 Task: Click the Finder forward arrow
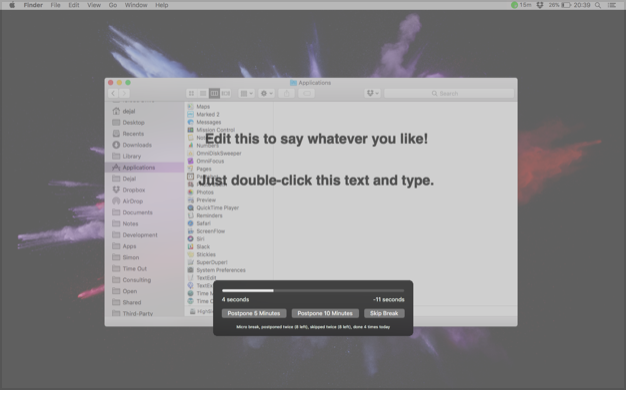pos(124,93)
